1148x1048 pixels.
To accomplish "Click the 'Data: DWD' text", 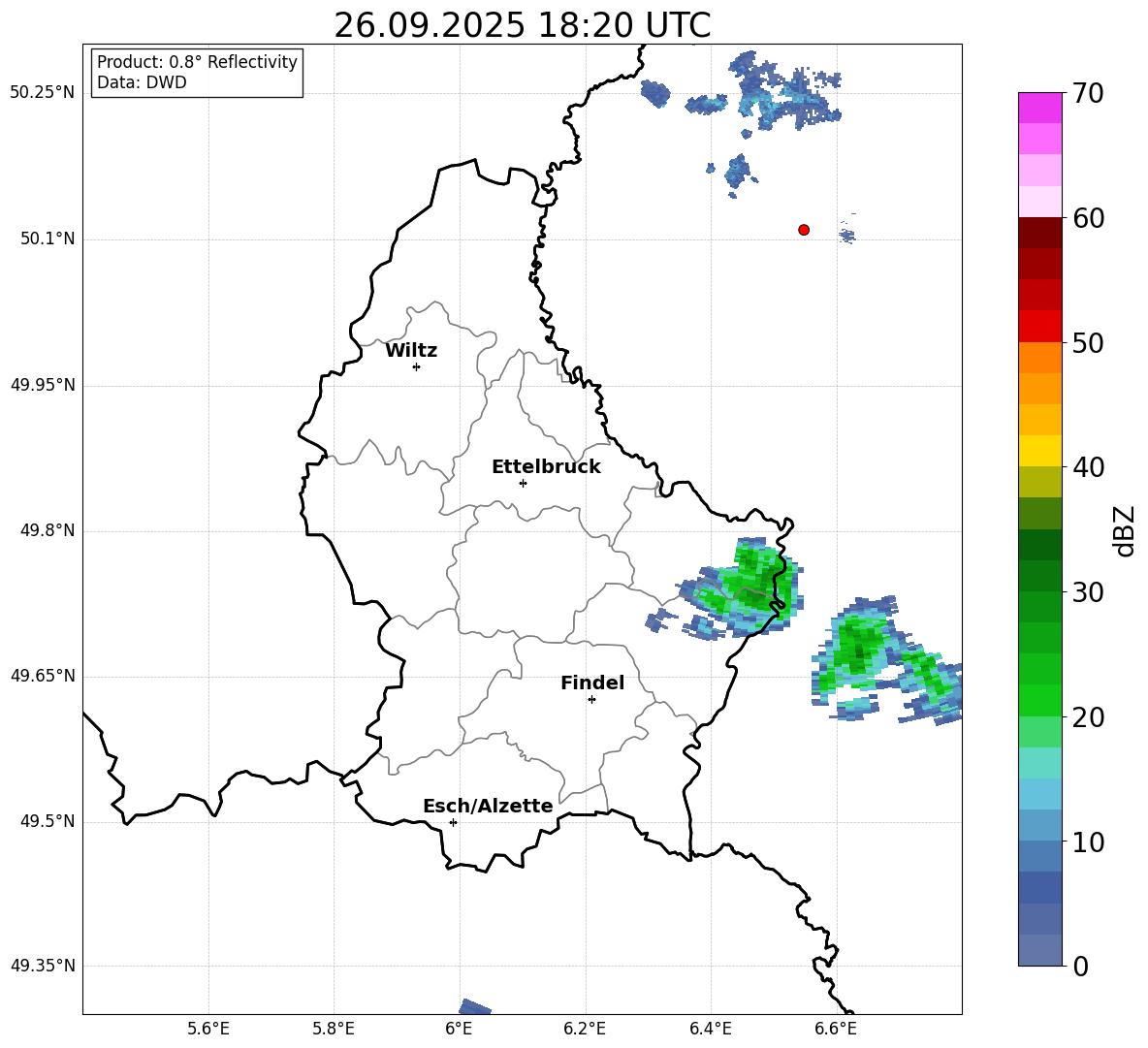I will click(x=142, y=82).
